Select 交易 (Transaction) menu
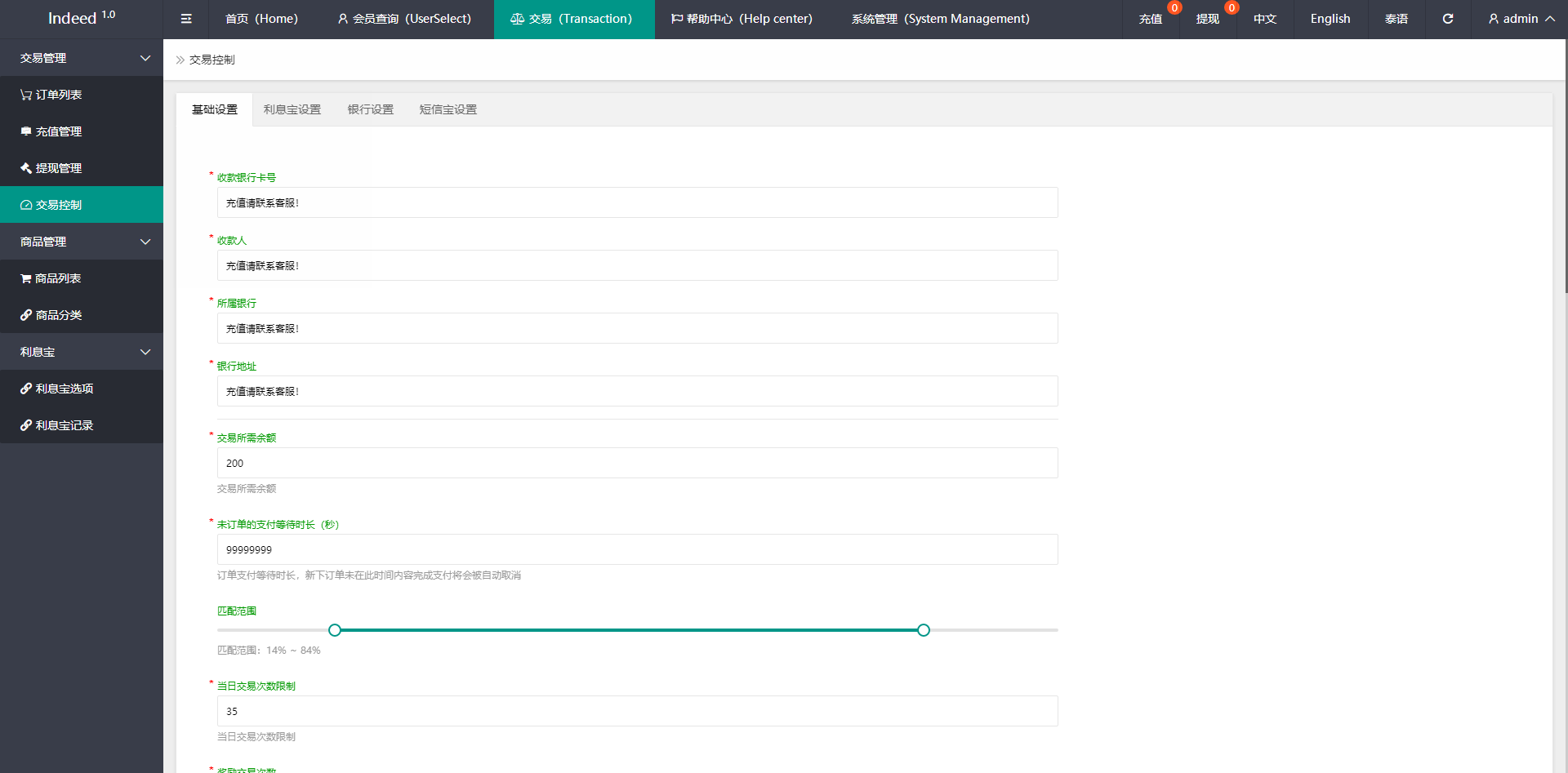 574,19
